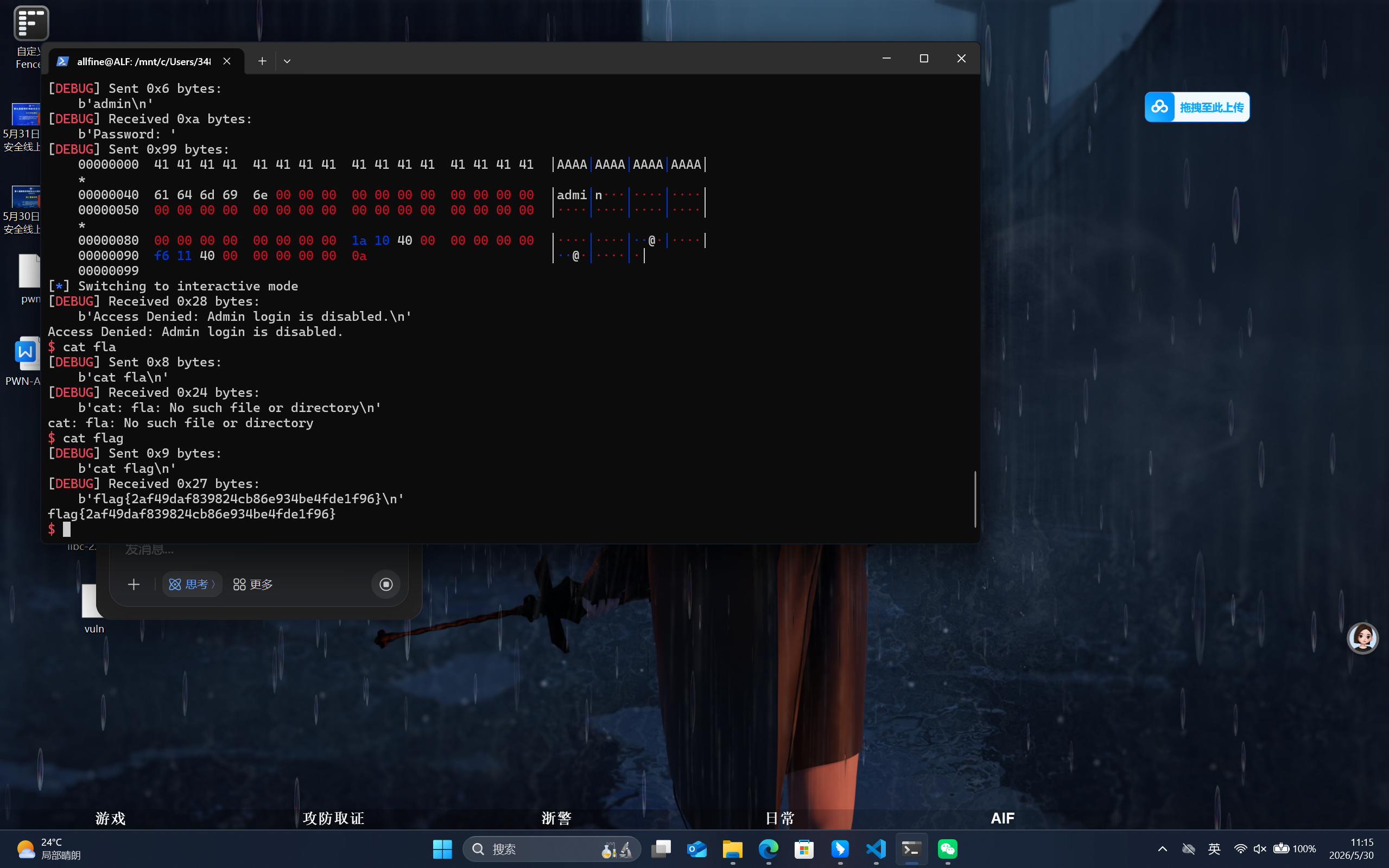Close the allfine@ALF terminal tab
Viewport: 1389px width, 868px height.
(227, 61)
